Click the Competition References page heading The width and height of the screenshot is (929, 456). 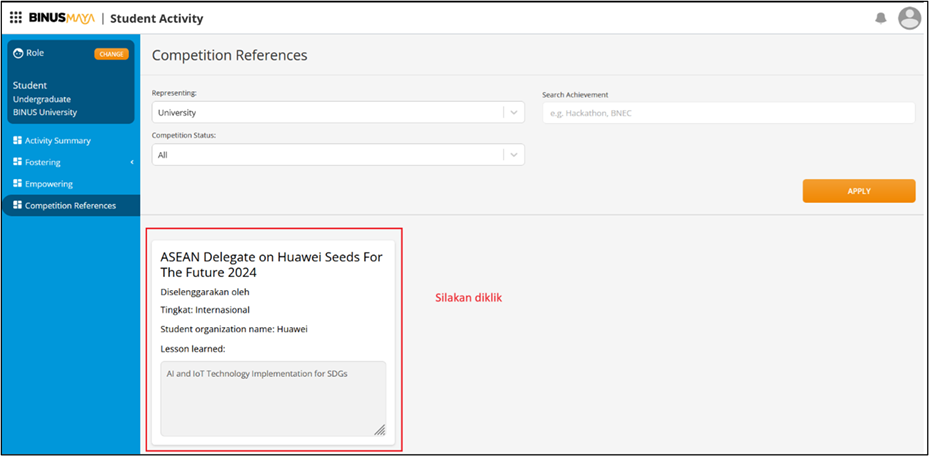[x=230, y=55]
